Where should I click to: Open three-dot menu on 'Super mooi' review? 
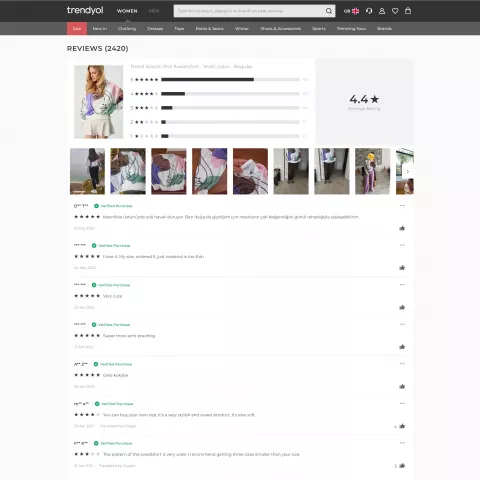coord(402,324)
